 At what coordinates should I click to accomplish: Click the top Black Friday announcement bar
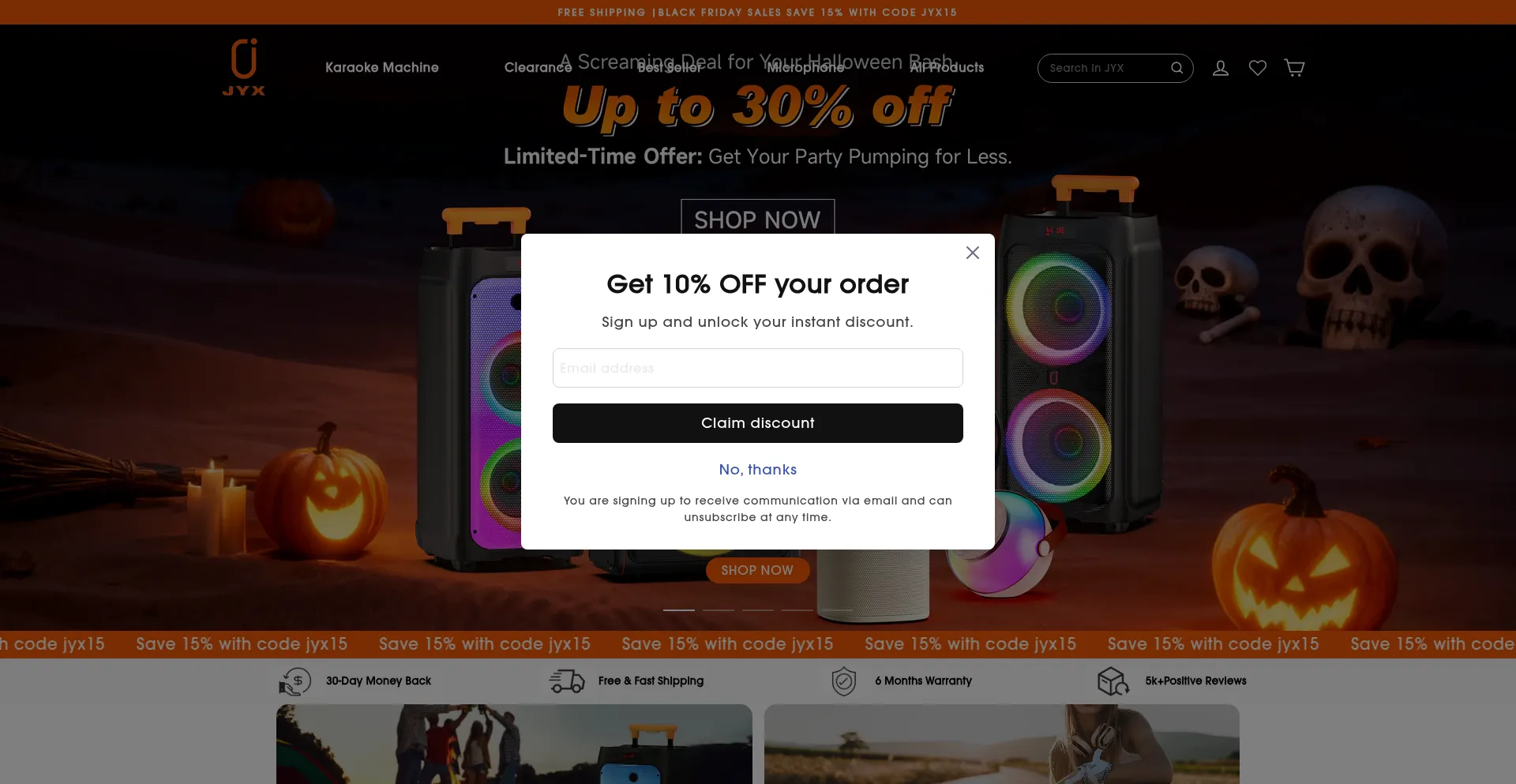point(758,12)
